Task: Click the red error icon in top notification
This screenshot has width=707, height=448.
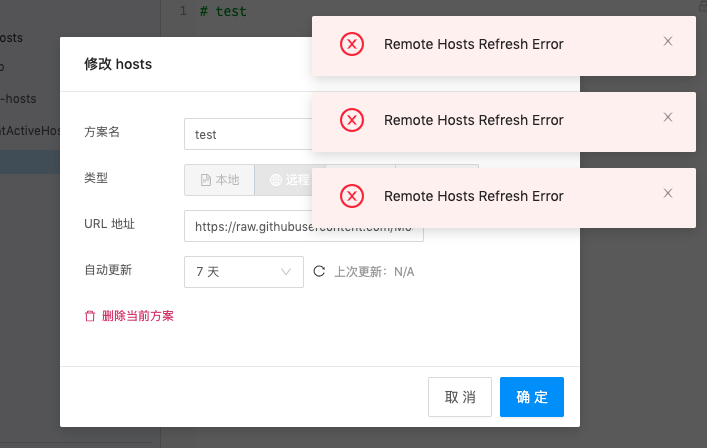Action: coord(352,44)
